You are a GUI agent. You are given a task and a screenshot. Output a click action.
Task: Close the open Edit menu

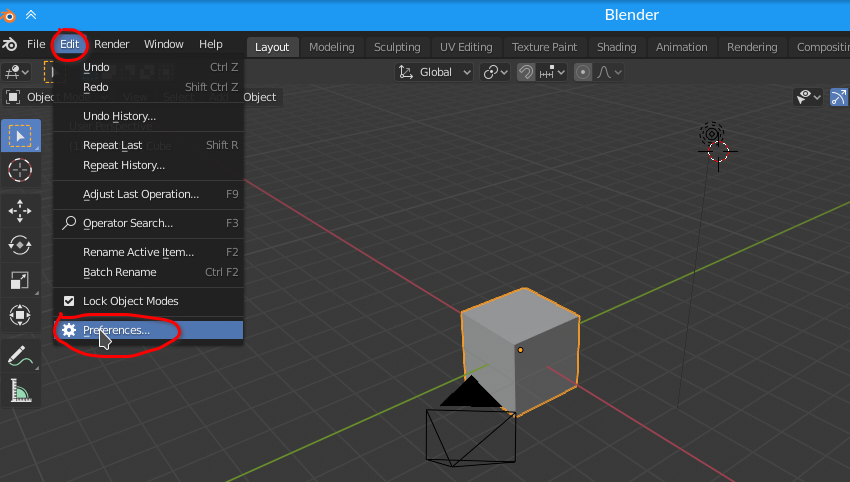point(69,44)
